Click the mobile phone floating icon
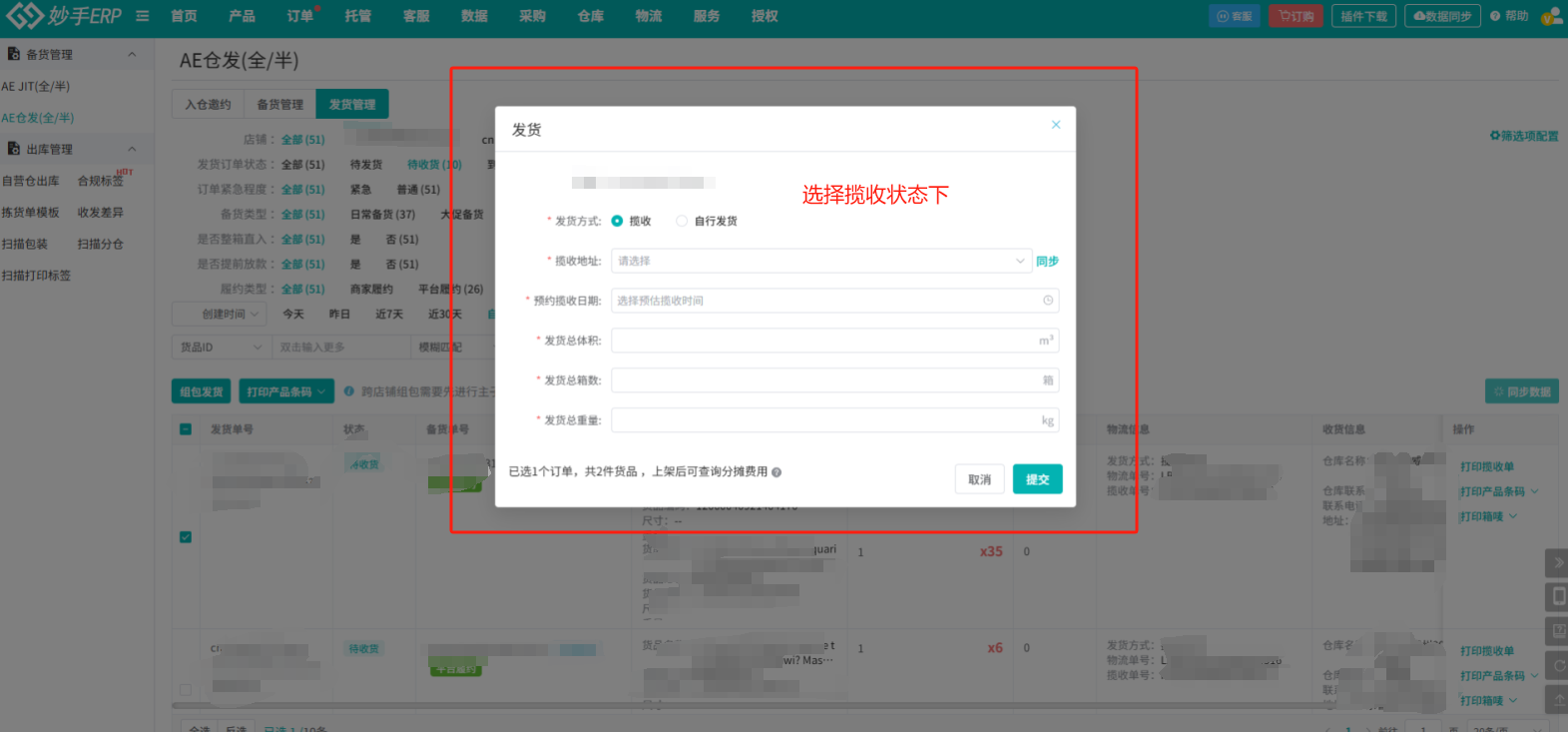Viewport: 1568px width, 732px height. click(x=1557, y=597)
